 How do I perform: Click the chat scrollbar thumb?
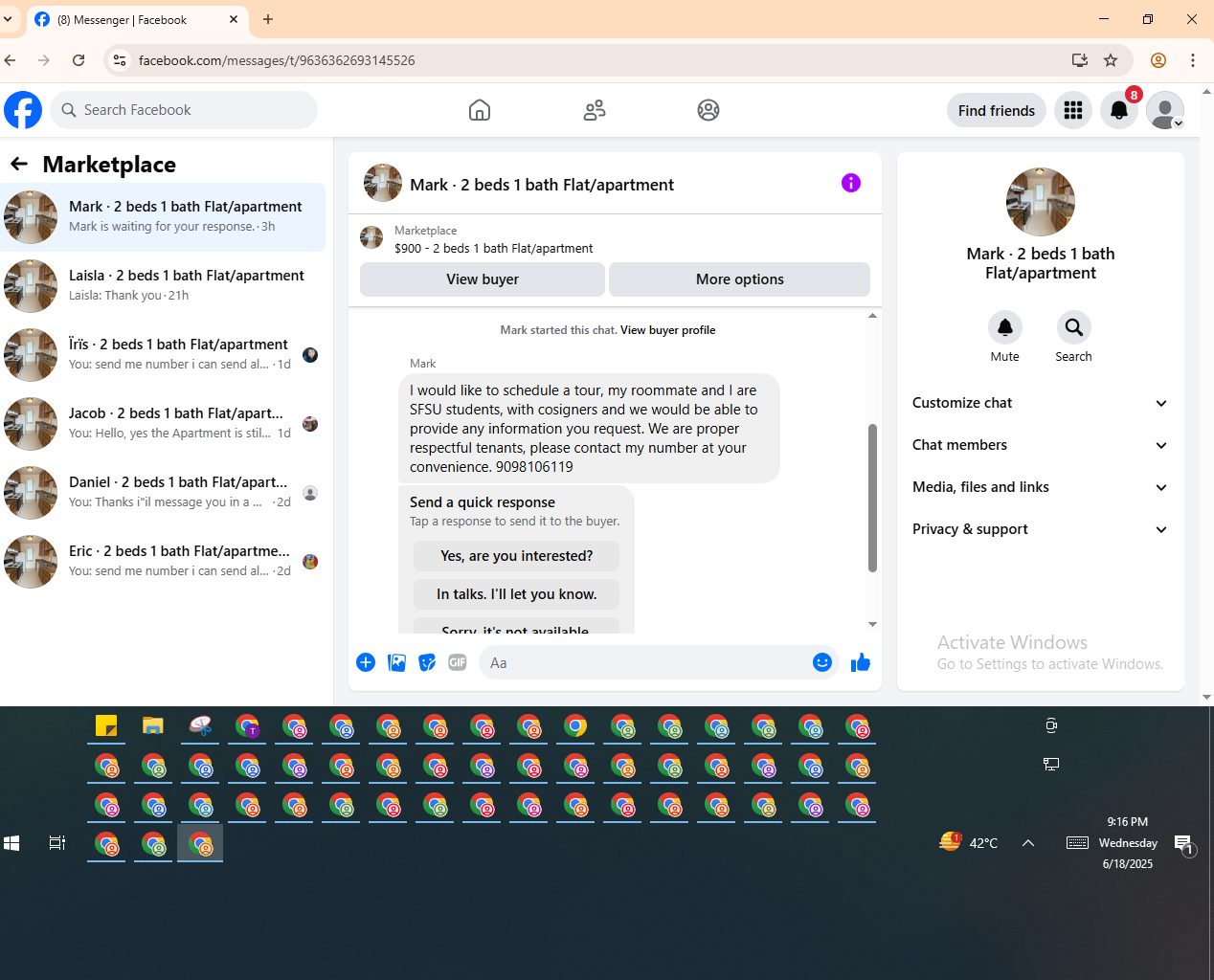[872, 498]
